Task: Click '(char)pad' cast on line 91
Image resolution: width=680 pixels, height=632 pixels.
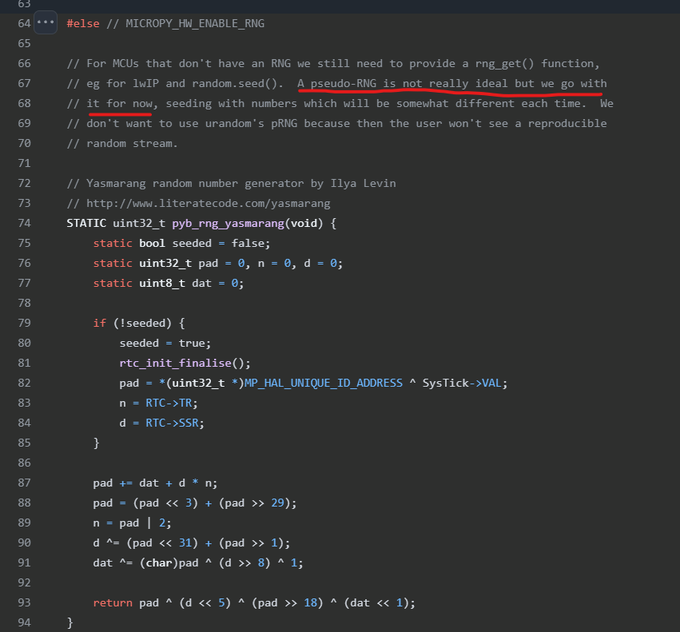Action: coord(169,563)
